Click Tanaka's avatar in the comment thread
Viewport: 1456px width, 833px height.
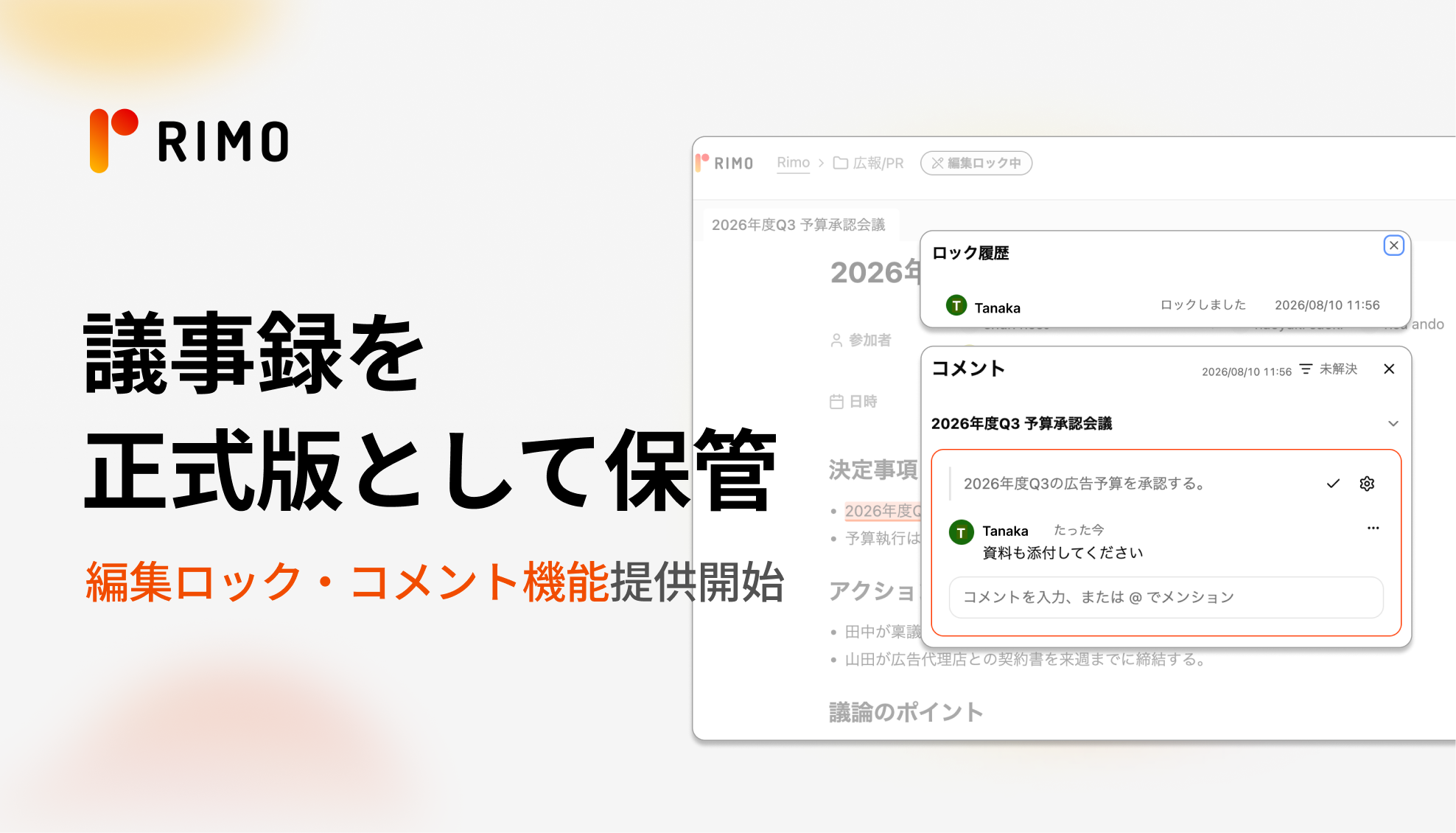click(961, 532)
